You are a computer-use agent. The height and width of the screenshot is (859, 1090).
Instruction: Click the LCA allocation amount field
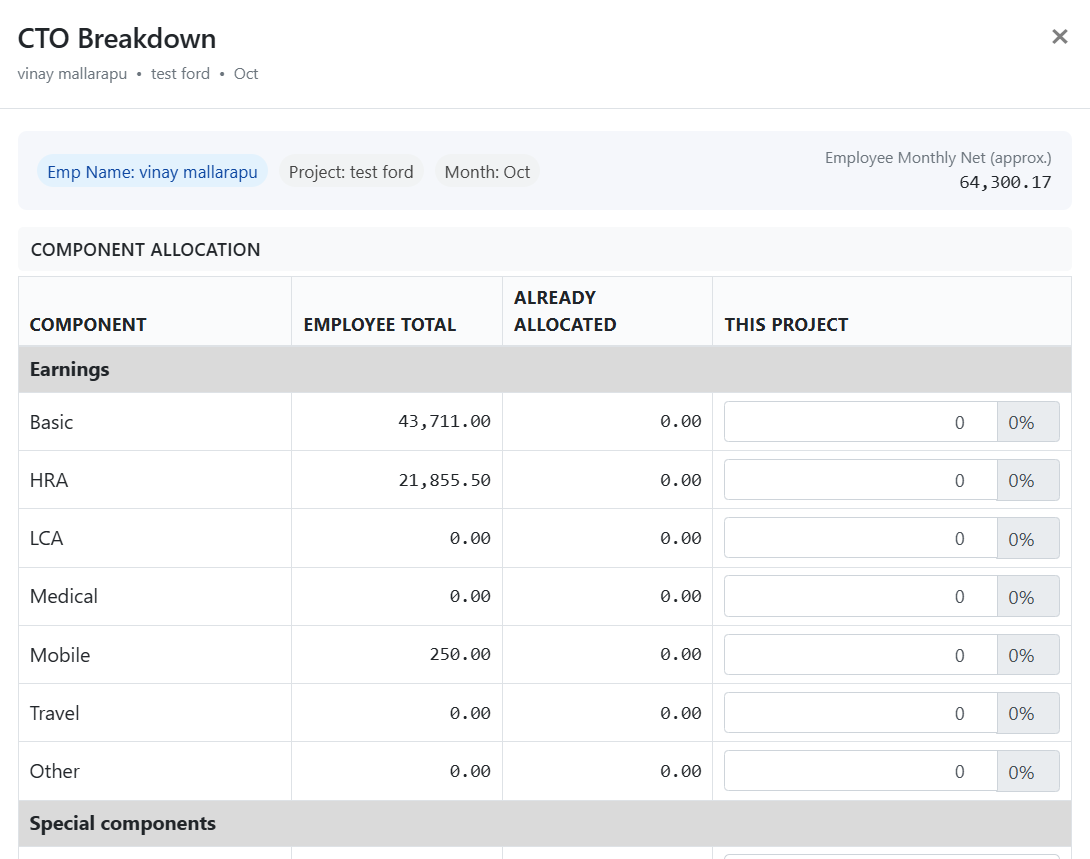860,538
